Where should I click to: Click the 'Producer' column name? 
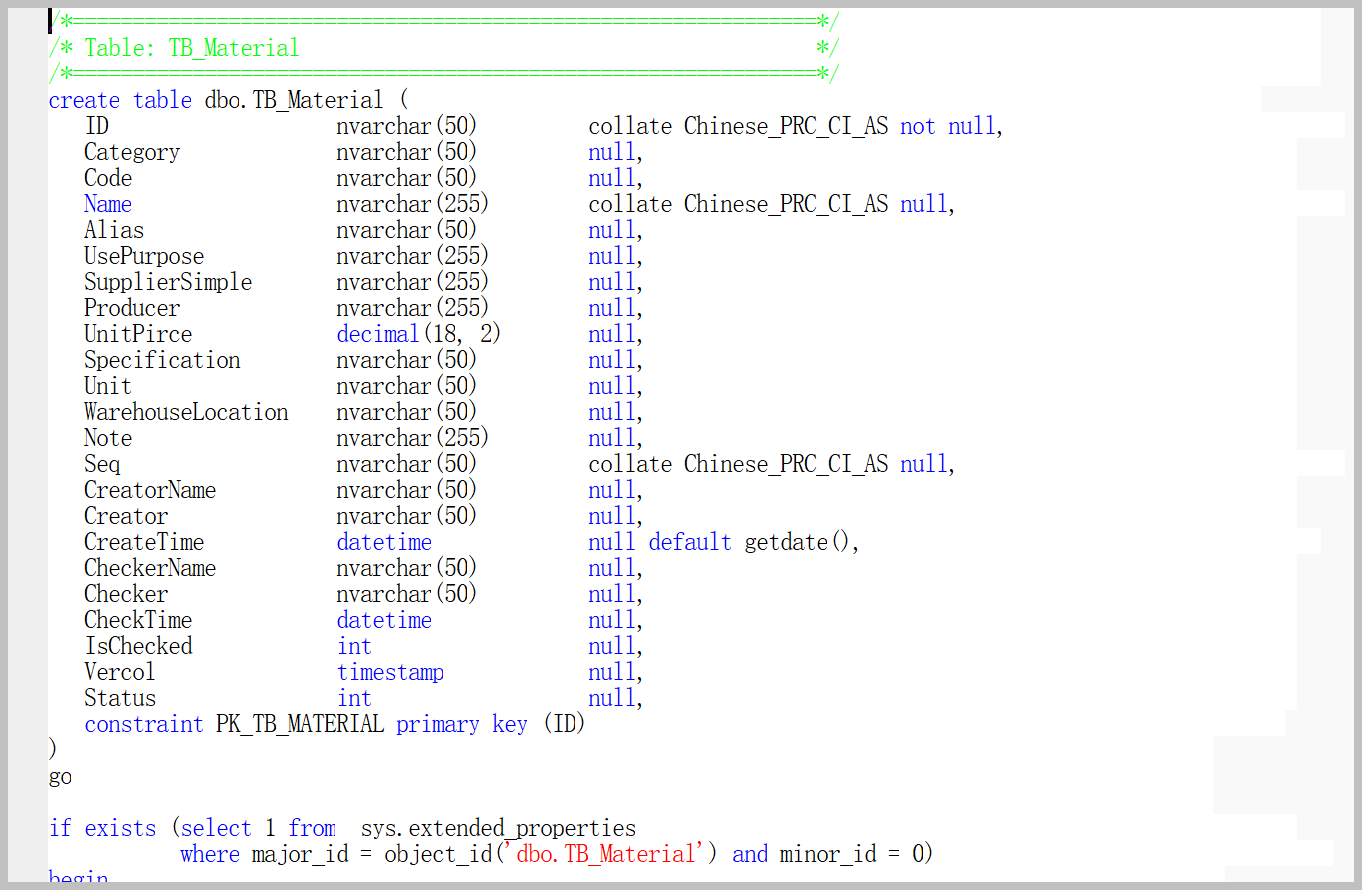pos(132,308)
